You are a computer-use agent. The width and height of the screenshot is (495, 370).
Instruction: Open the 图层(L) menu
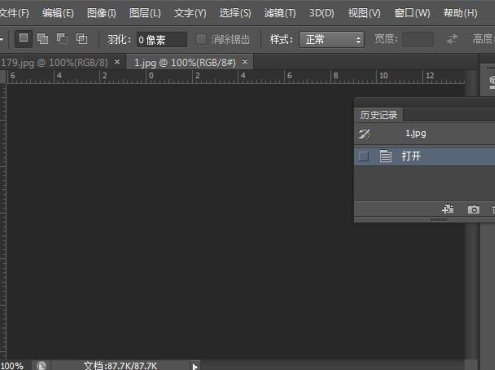[145, 13]
